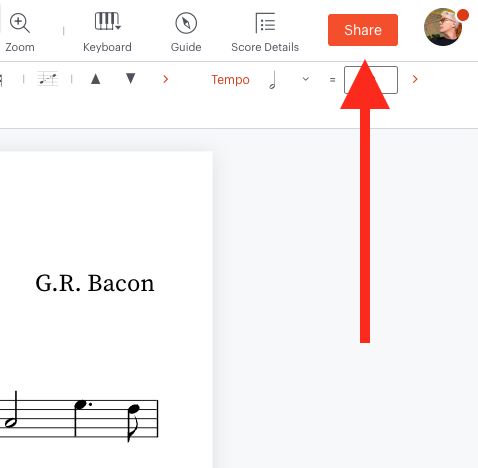The height and width of the screenshot is (468, 478).
Task: Open the Score Details panel
Action: (x=265, y=32)
